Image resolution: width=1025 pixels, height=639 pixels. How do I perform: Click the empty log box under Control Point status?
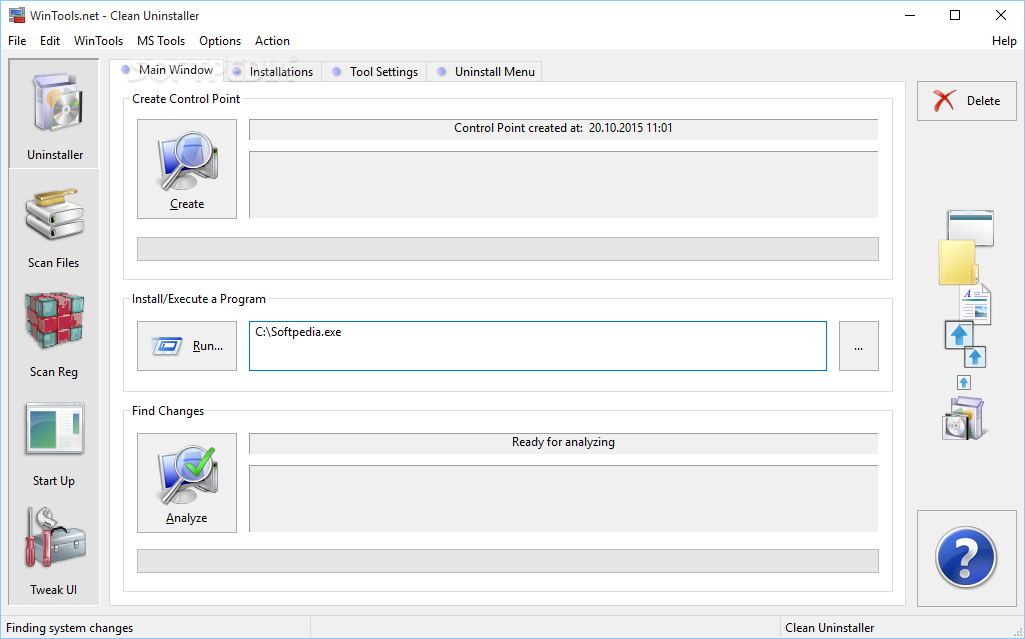click(x=563, y=185)
